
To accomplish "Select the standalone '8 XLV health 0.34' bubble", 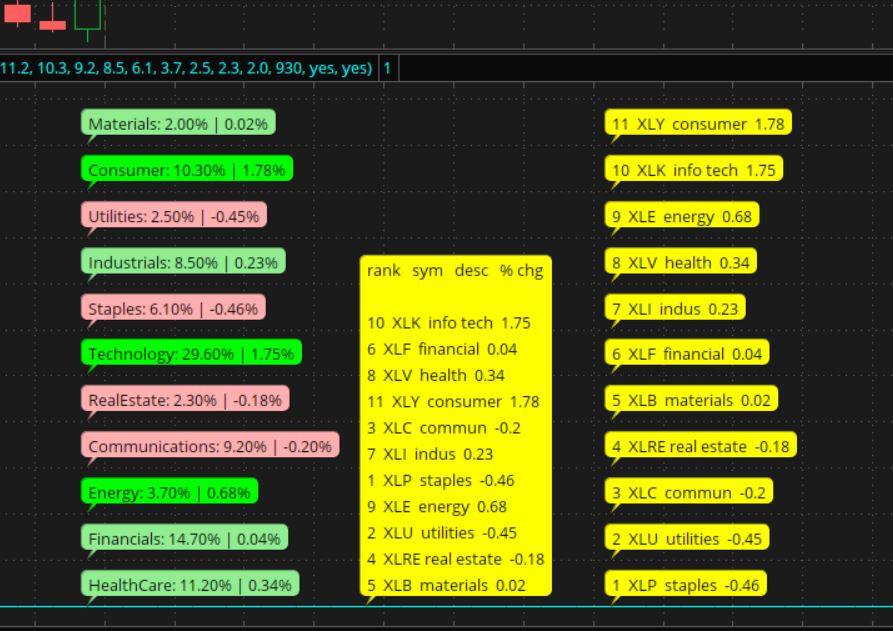I will (x=681, y=262).
